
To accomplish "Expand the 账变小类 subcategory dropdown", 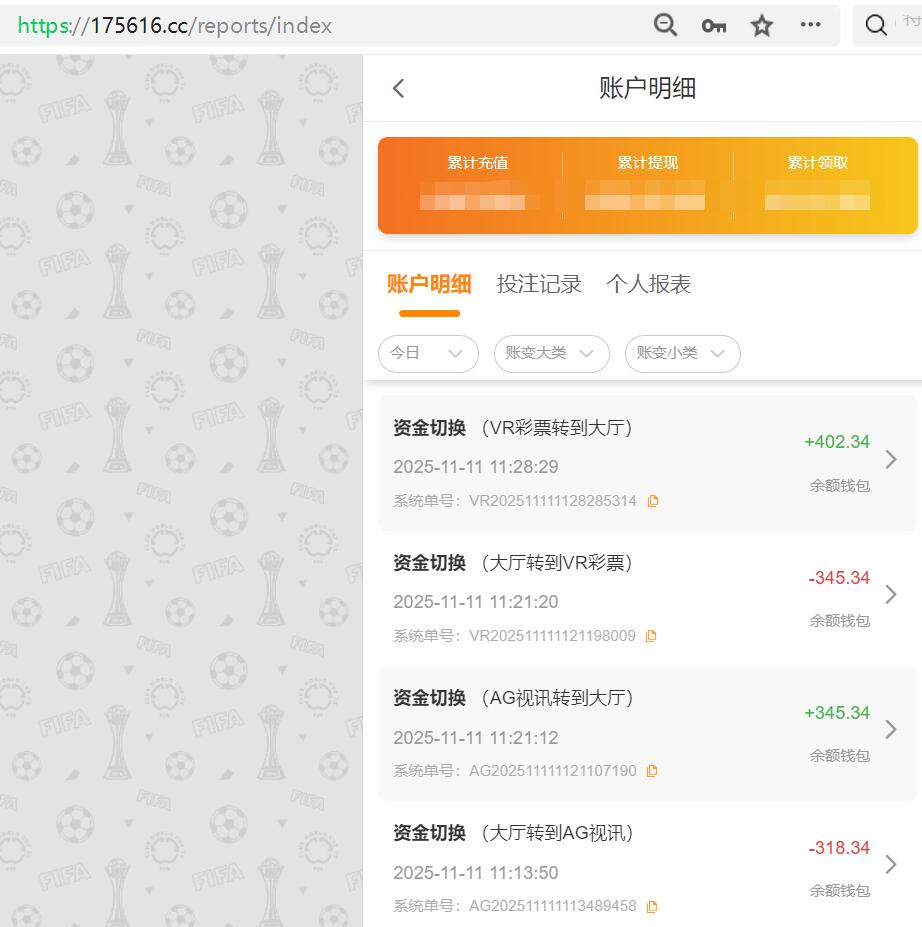I will click(x=682, y=353).
